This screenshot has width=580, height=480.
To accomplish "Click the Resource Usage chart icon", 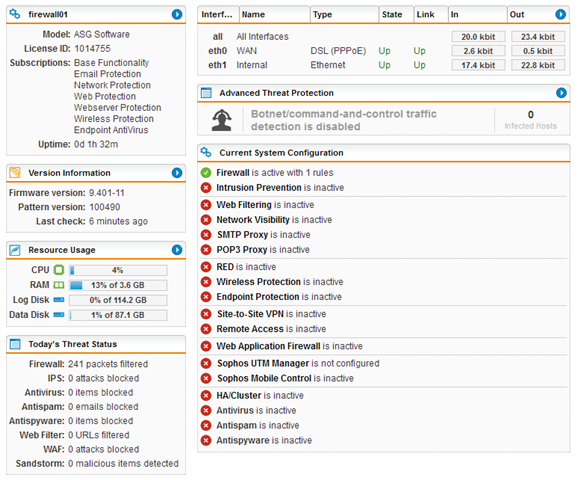I will tap(15, 250).
